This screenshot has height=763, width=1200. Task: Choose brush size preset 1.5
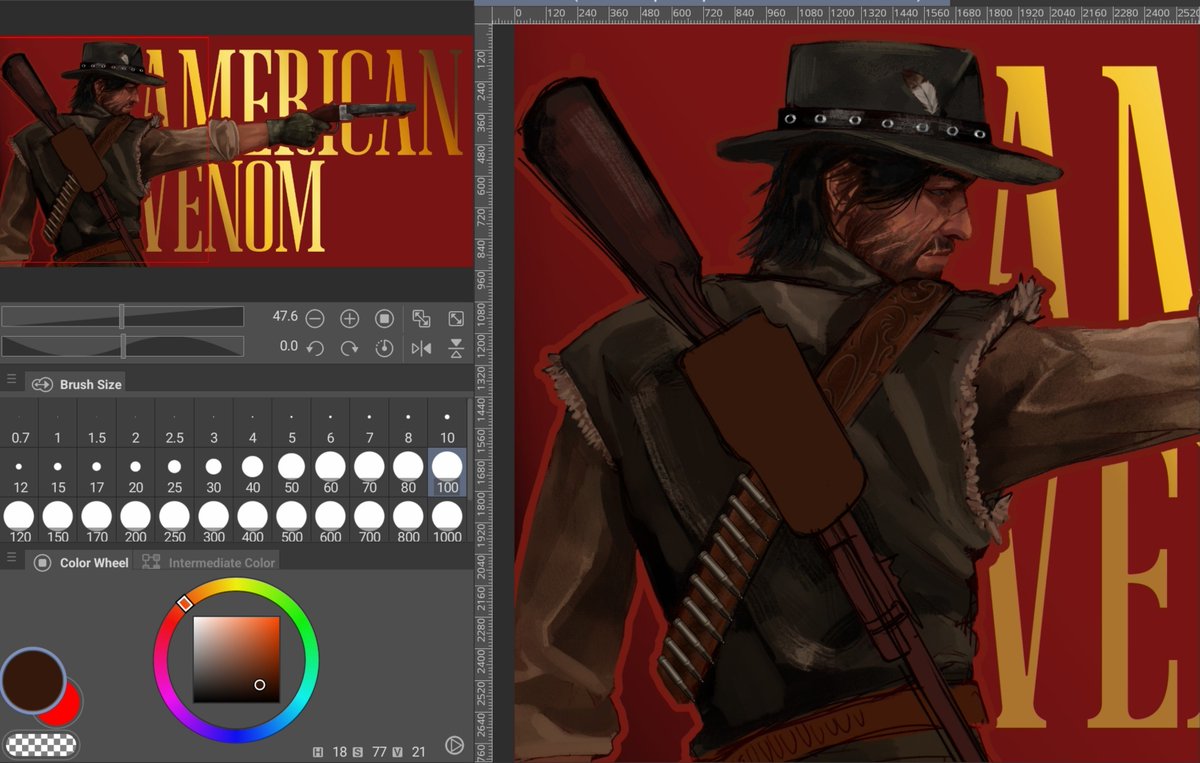click(x=97, y=424)
